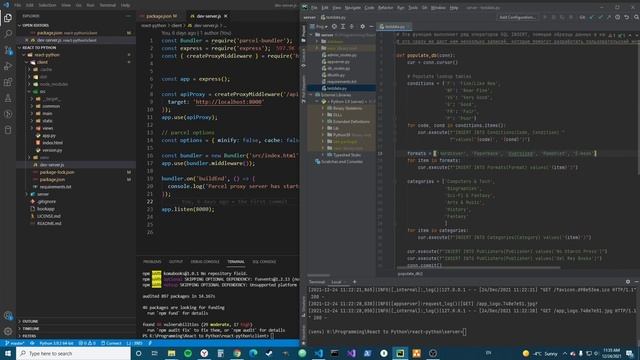Switch to DEBUG CONSOLE tab in VS Code panel
The width and height of the screenshot is (640, 360).
point(205,262)
